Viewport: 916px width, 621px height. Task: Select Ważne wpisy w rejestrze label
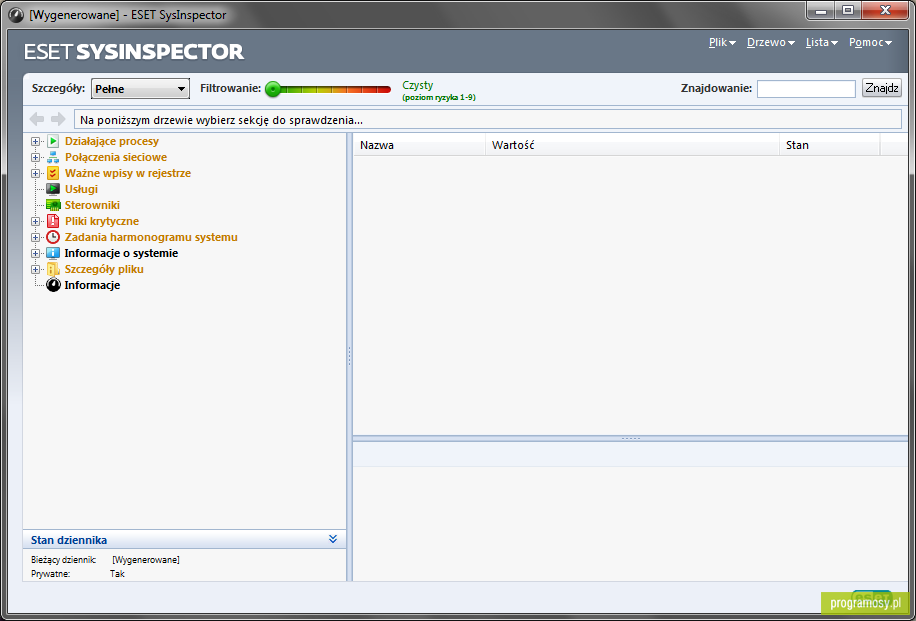coord(128,173)
